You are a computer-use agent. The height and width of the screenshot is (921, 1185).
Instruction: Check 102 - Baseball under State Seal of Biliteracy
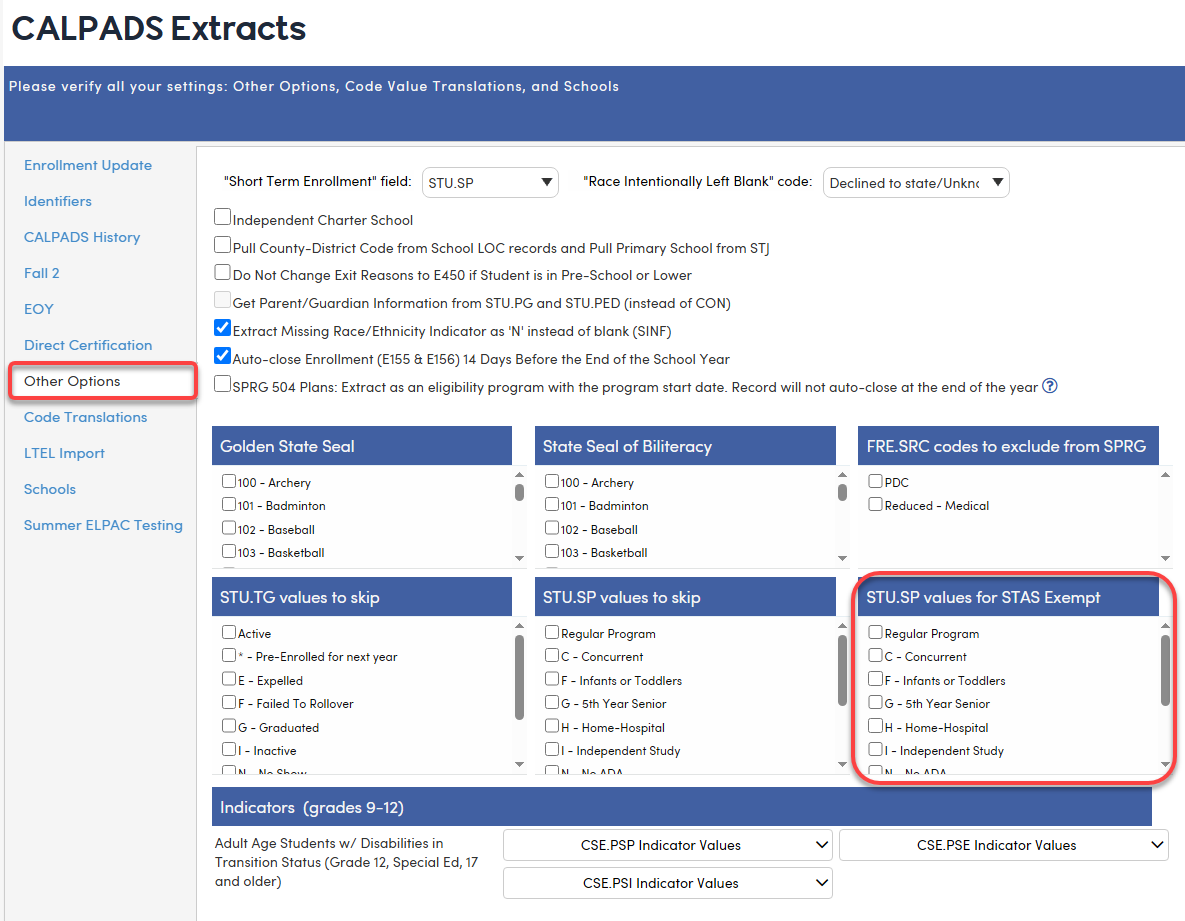tap(552, 528)
